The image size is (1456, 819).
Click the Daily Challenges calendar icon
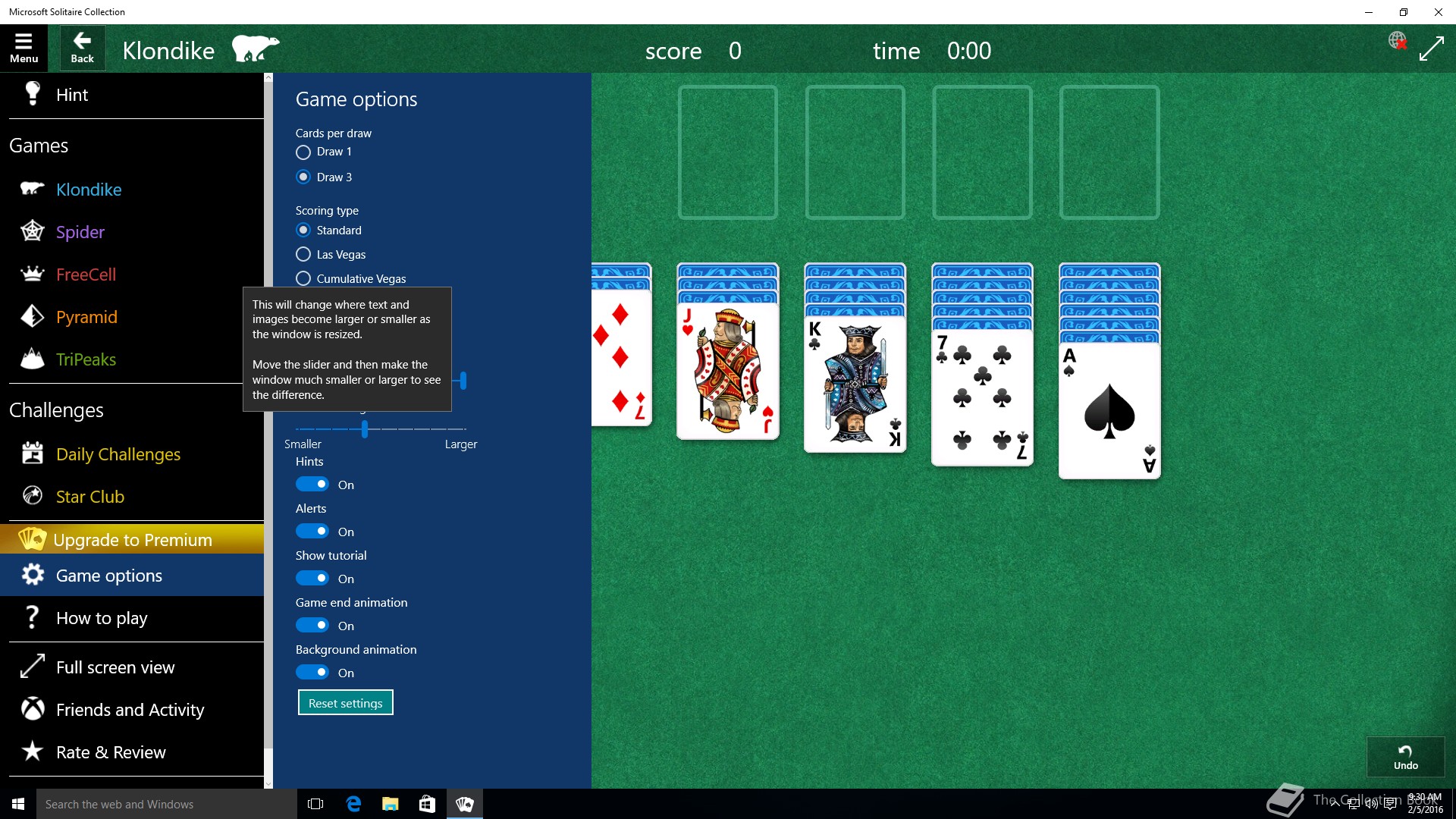(32, 453)
